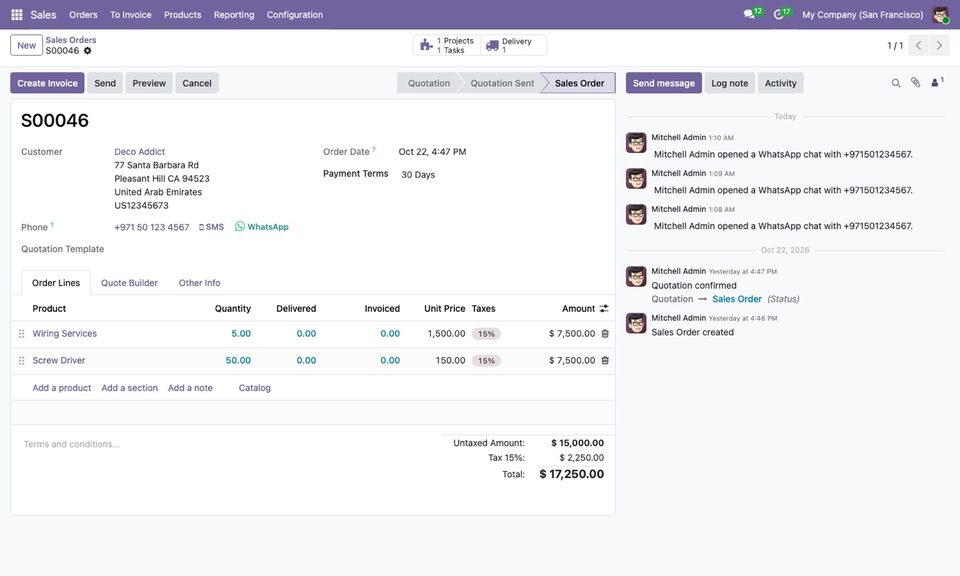Open the activities clock icon with 17 badge
This screenshot has width=960, height=576.
(781, 13)
